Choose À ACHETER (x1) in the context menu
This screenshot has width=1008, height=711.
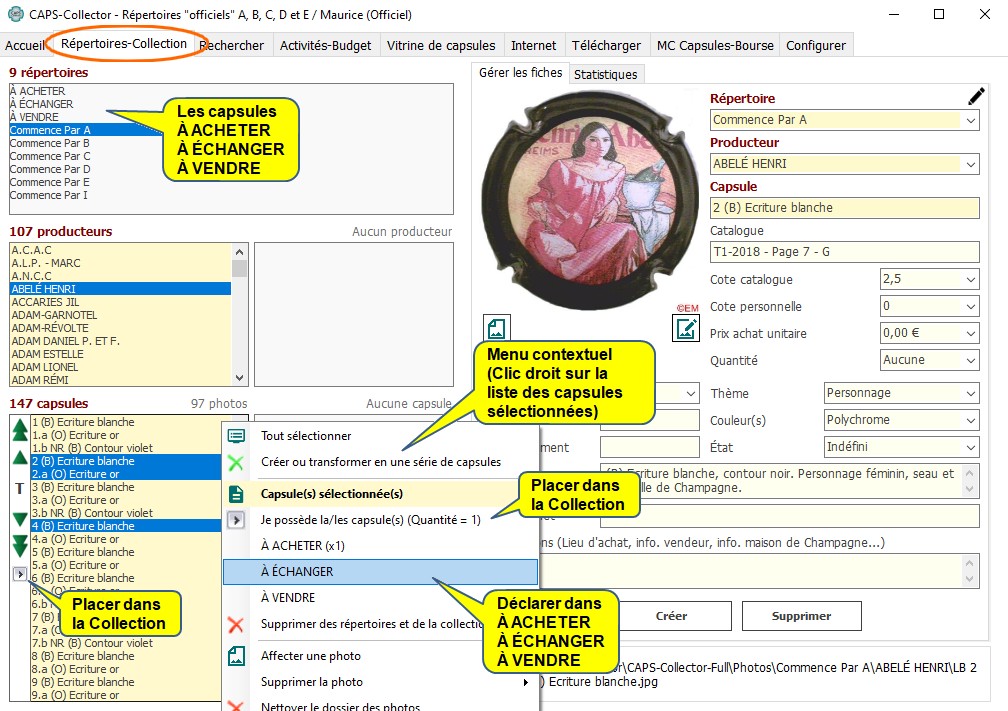coord(381,546)
